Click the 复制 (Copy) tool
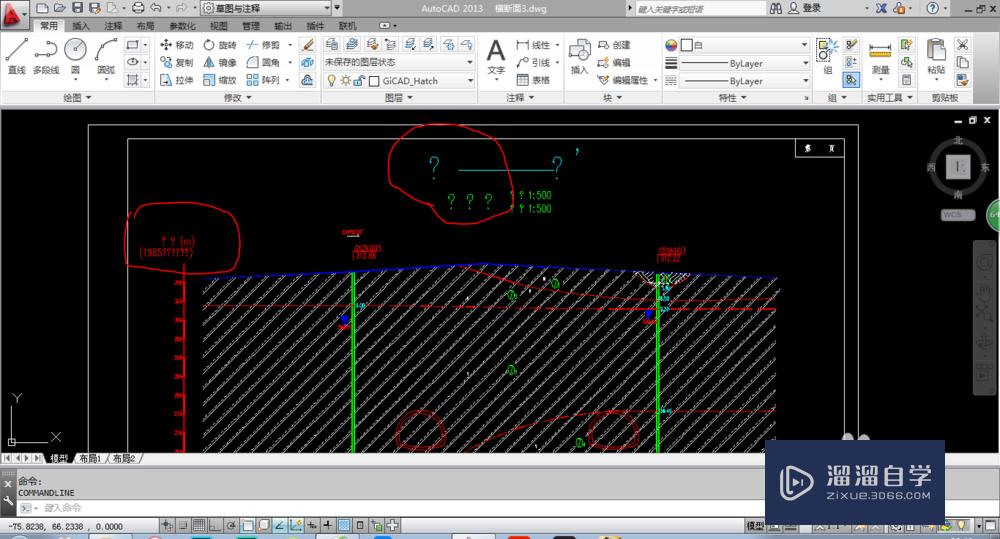1000x539 pixels. [177, 63]
